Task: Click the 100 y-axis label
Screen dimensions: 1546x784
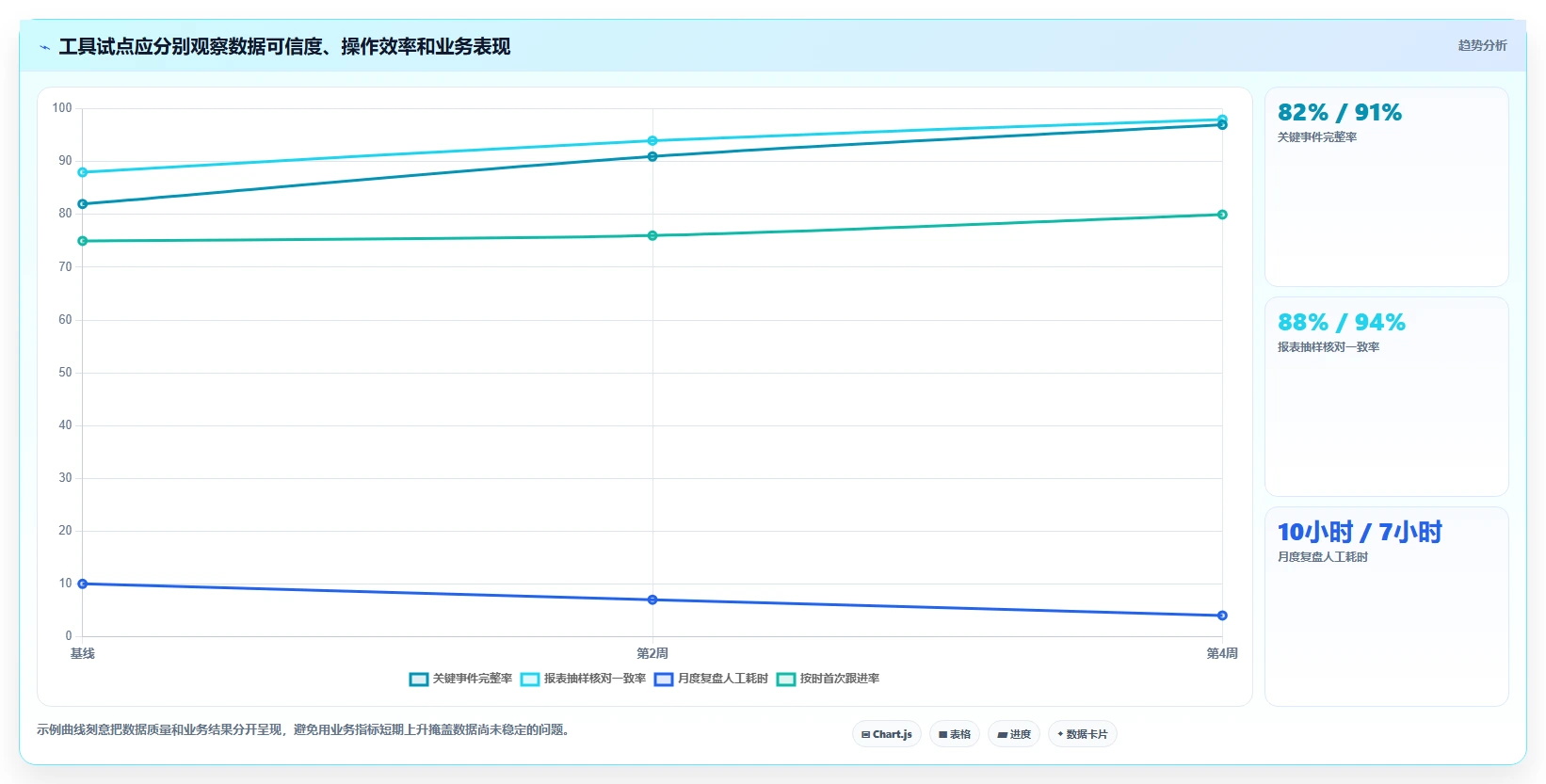Action: (62, 108)
